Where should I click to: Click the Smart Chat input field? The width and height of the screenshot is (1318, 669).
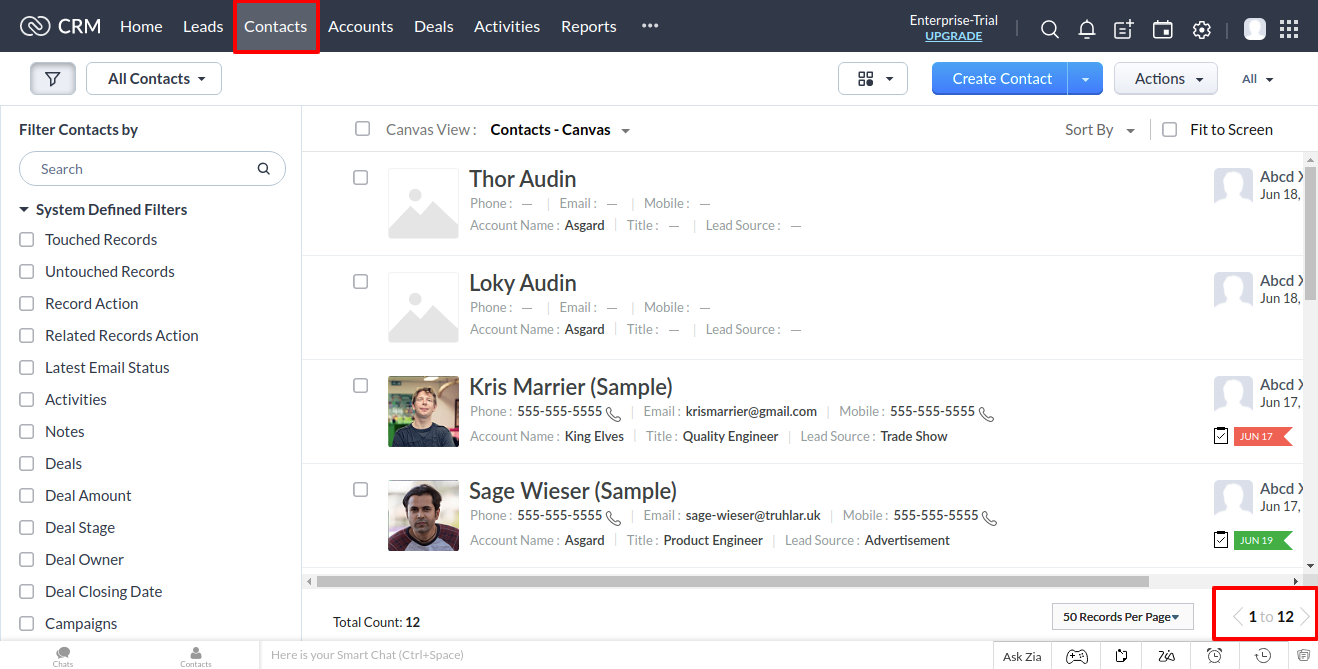point(625,656)
